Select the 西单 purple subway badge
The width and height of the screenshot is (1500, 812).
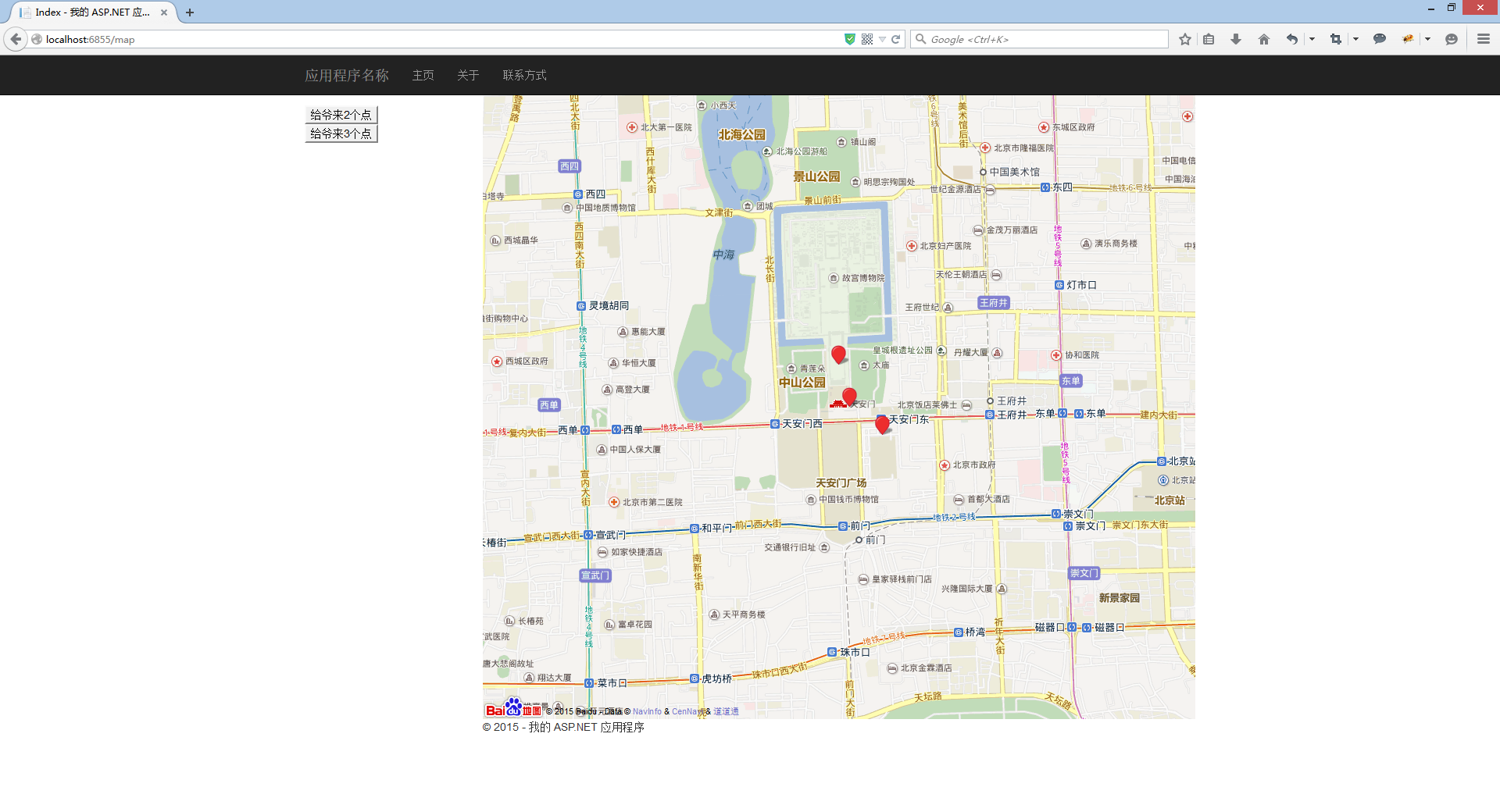tap(549, 405)
